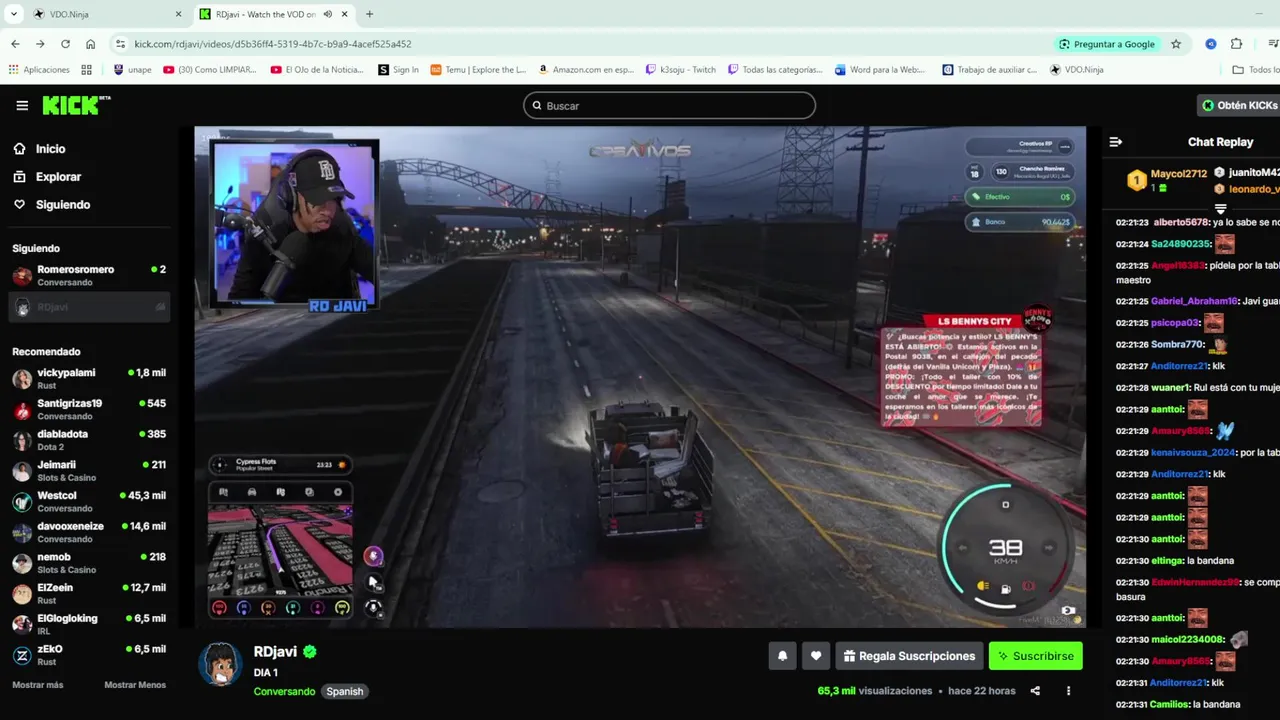Image resolution: width=1280 pixels, height=720 pixels.
Task: Open the Amazon.com bookmark
Action: 587,70
